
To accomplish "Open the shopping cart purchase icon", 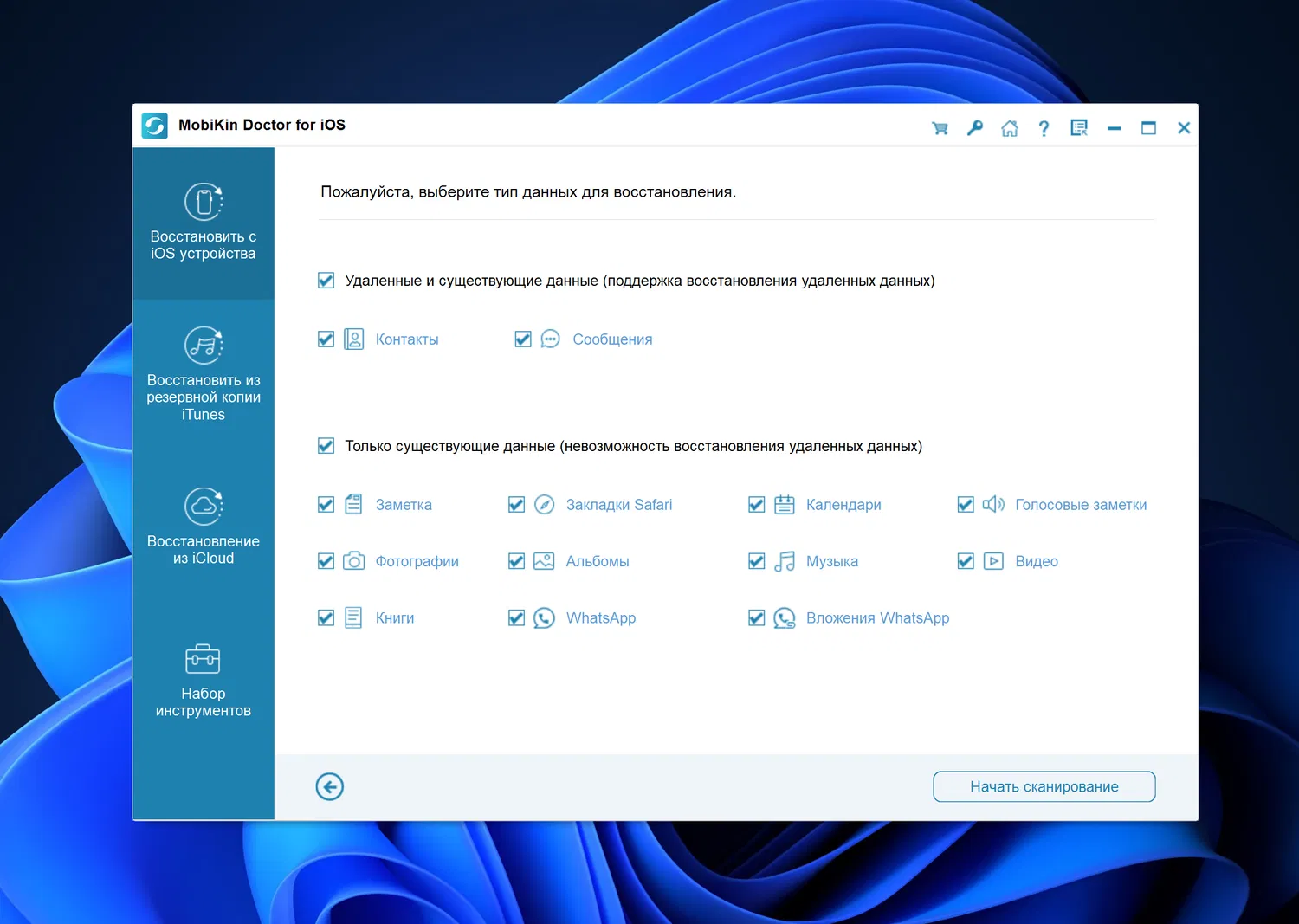I will pyautogui.click(x=940, y=128).
